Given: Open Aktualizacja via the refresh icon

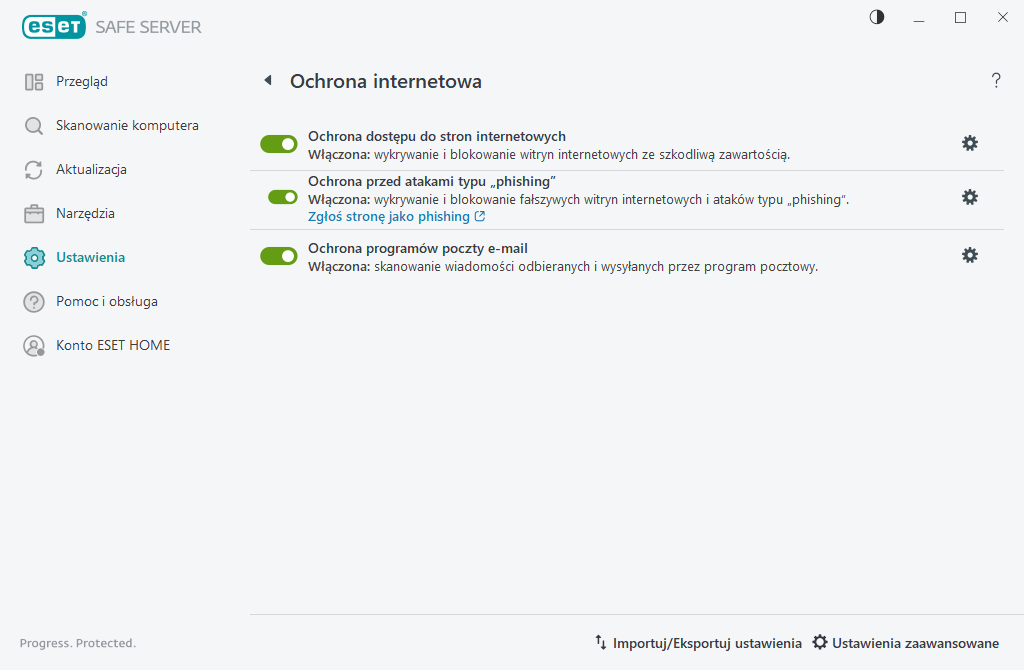Looking at the screenshot, I should click(x=32, y=169).
